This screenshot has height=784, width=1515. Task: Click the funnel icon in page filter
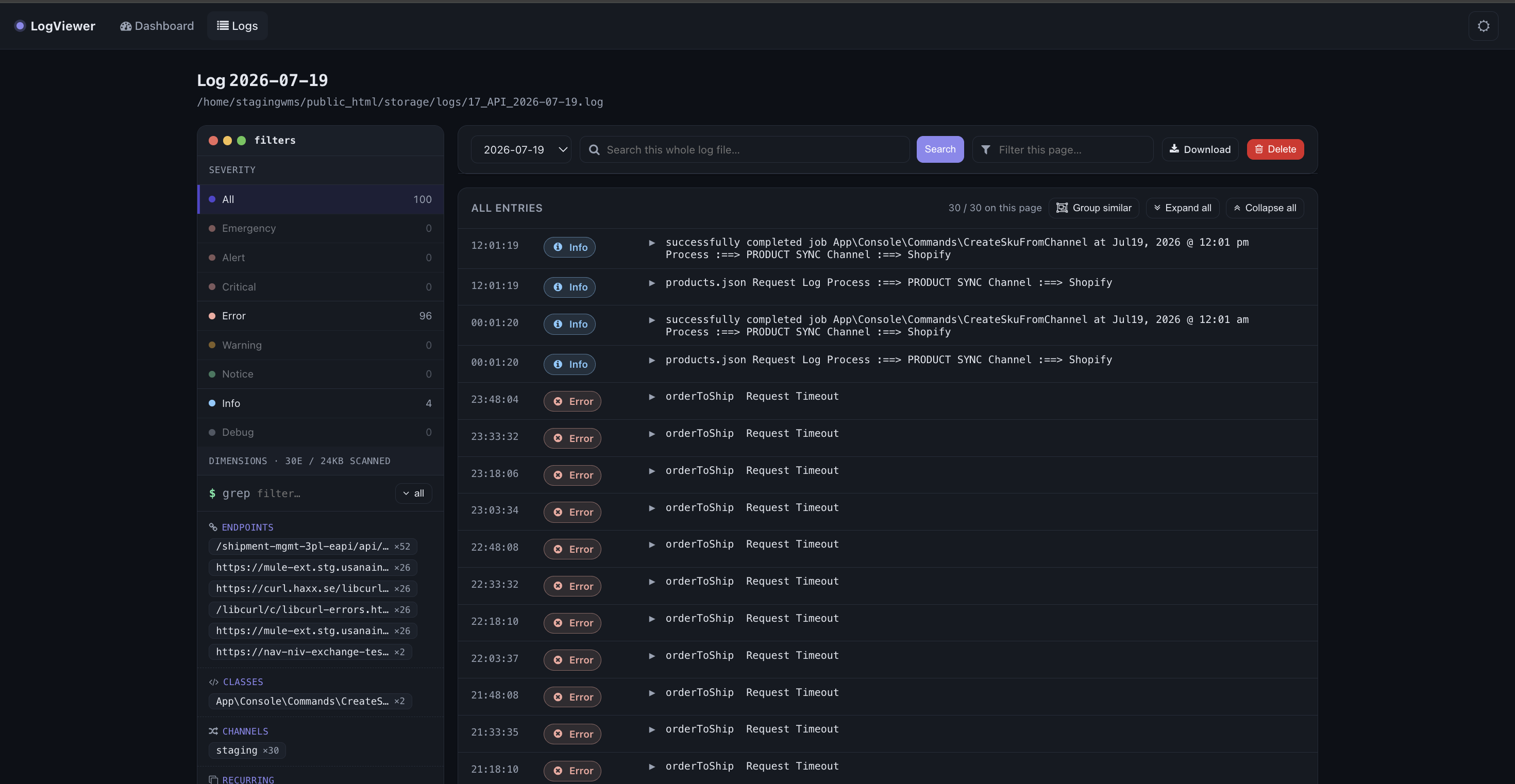coord(986,150)
